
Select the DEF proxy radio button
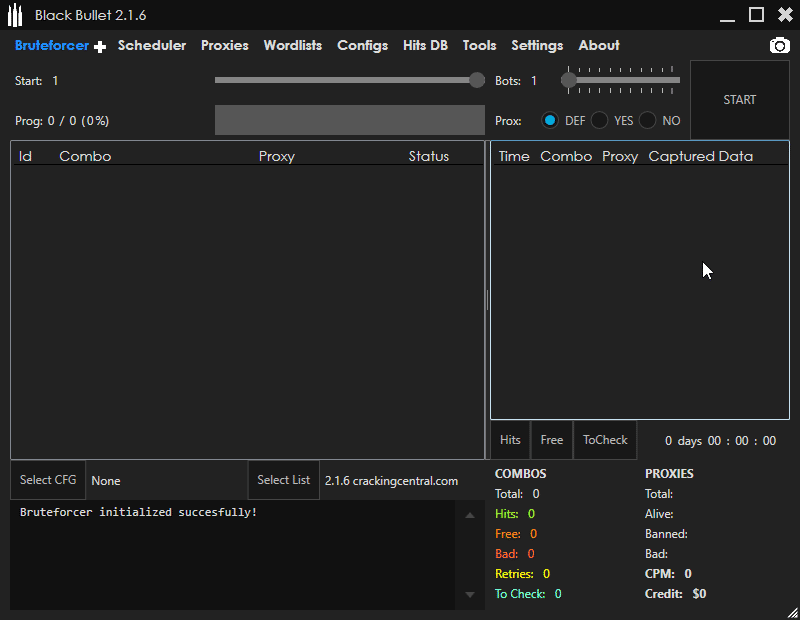(x=550, y=120)
